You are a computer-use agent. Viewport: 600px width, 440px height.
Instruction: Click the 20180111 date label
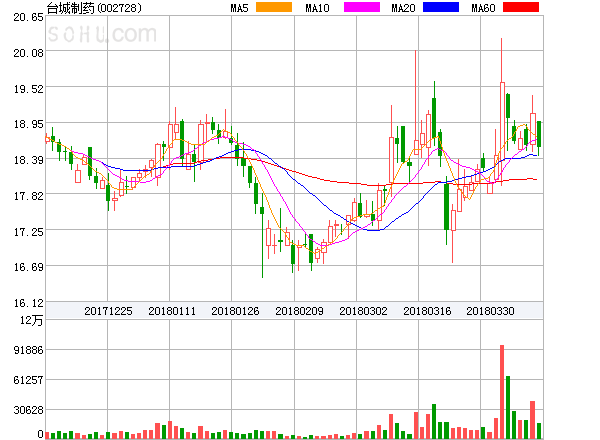pos(172,311)
